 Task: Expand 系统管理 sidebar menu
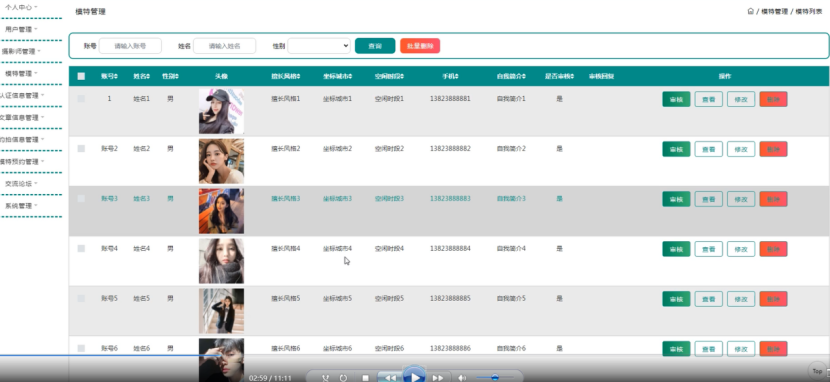pos(21,206)
